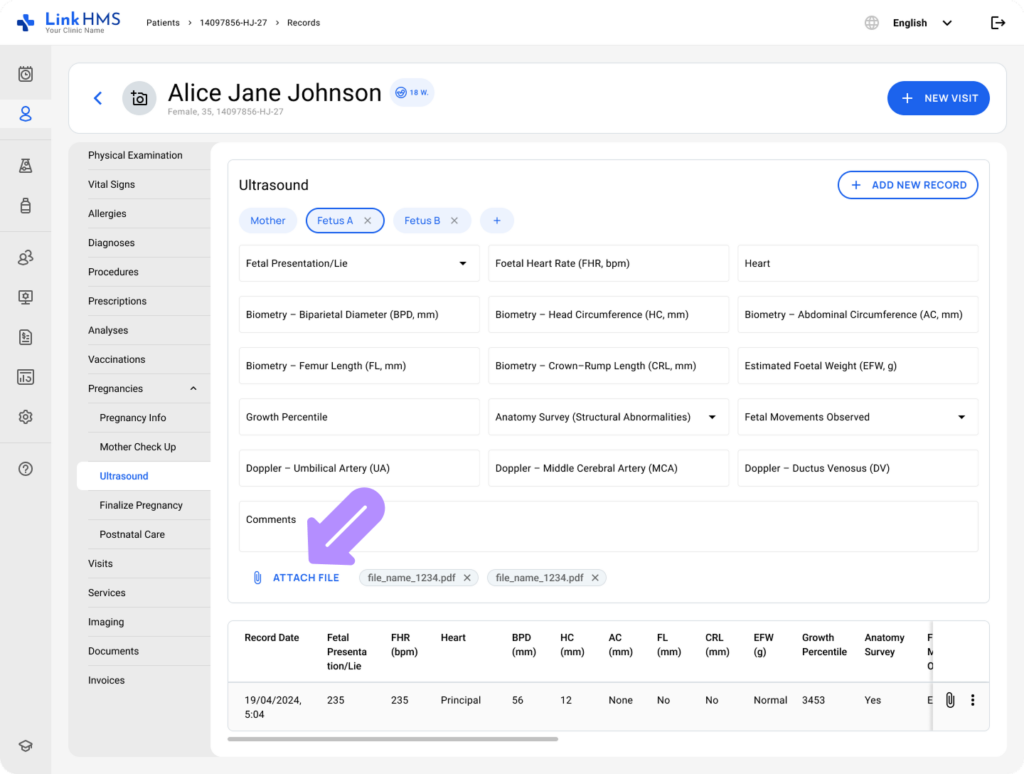Viewport: 1024px width, 774px height.
Task: Open the three-dot menu in record row
Action: click(972, 700)
